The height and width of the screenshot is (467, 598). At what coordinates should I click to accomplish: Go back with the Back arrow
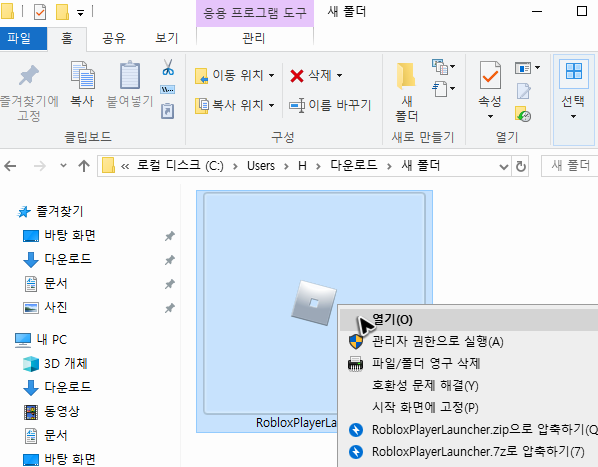coord(10,166)
